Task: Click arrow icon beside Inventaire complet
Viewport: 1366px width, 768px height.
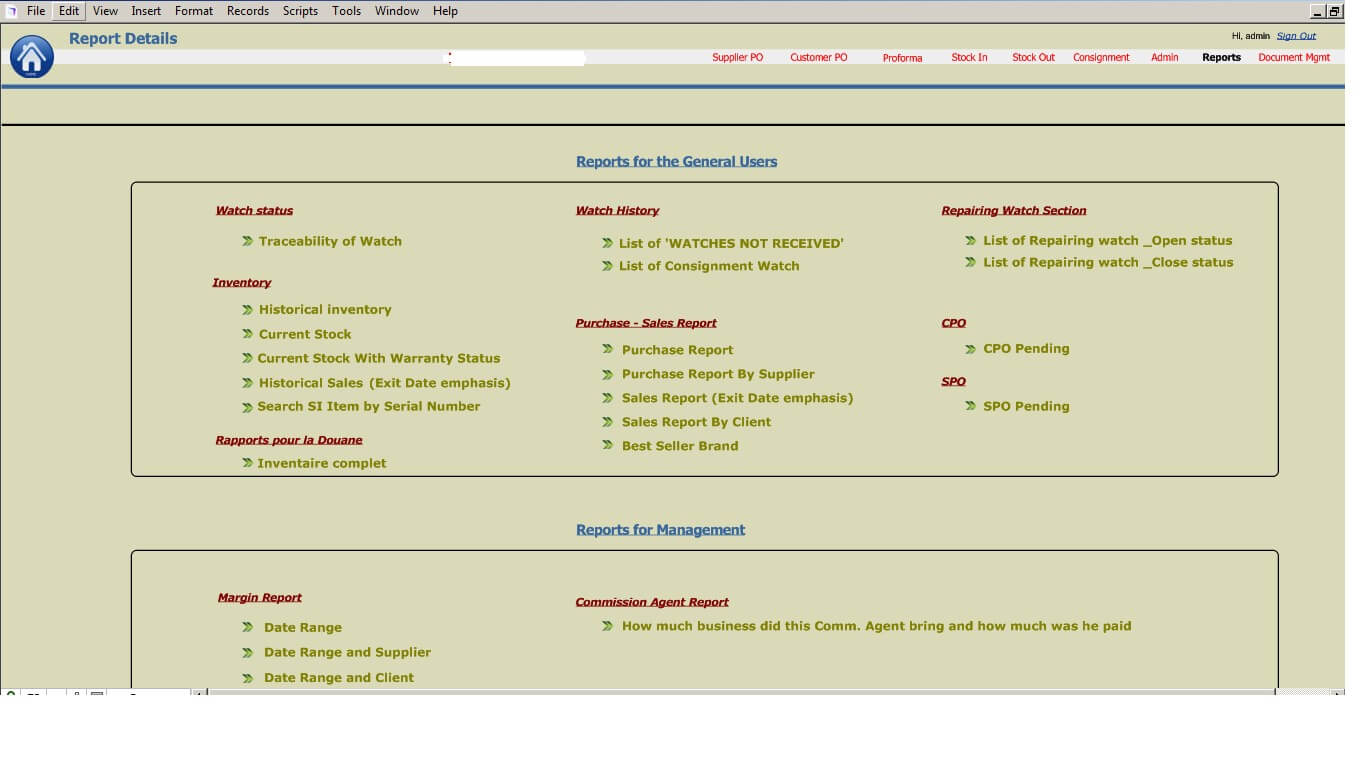Action: pos(247,463)
